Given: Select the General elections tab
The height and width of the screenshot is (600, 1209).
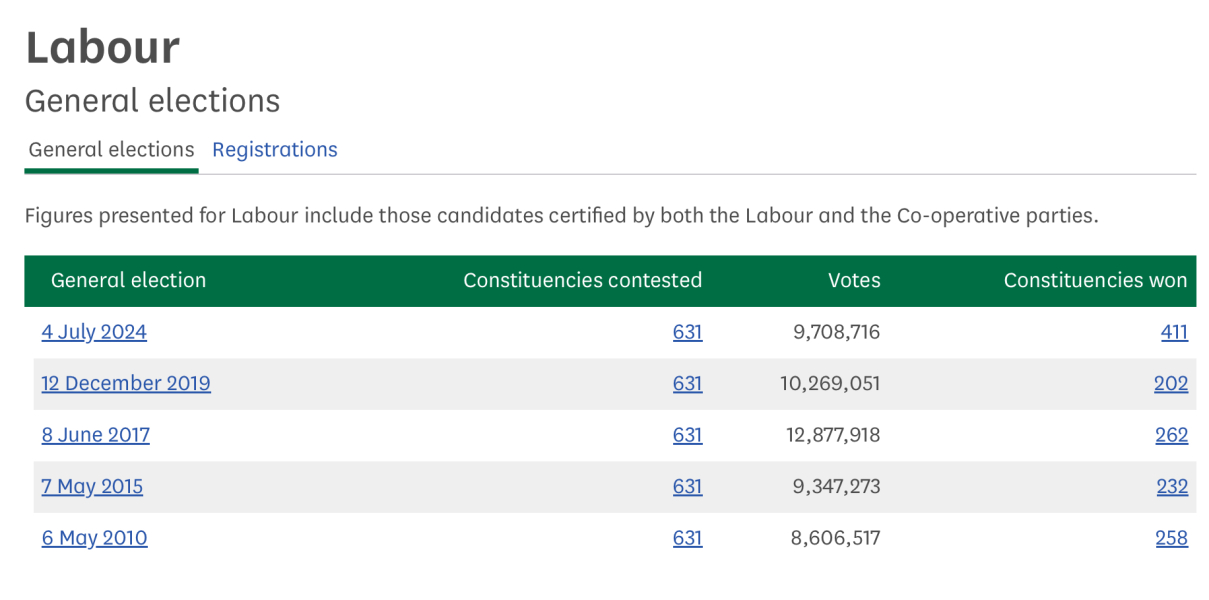Looking at the screenshot, I should (x=111, y=150).
